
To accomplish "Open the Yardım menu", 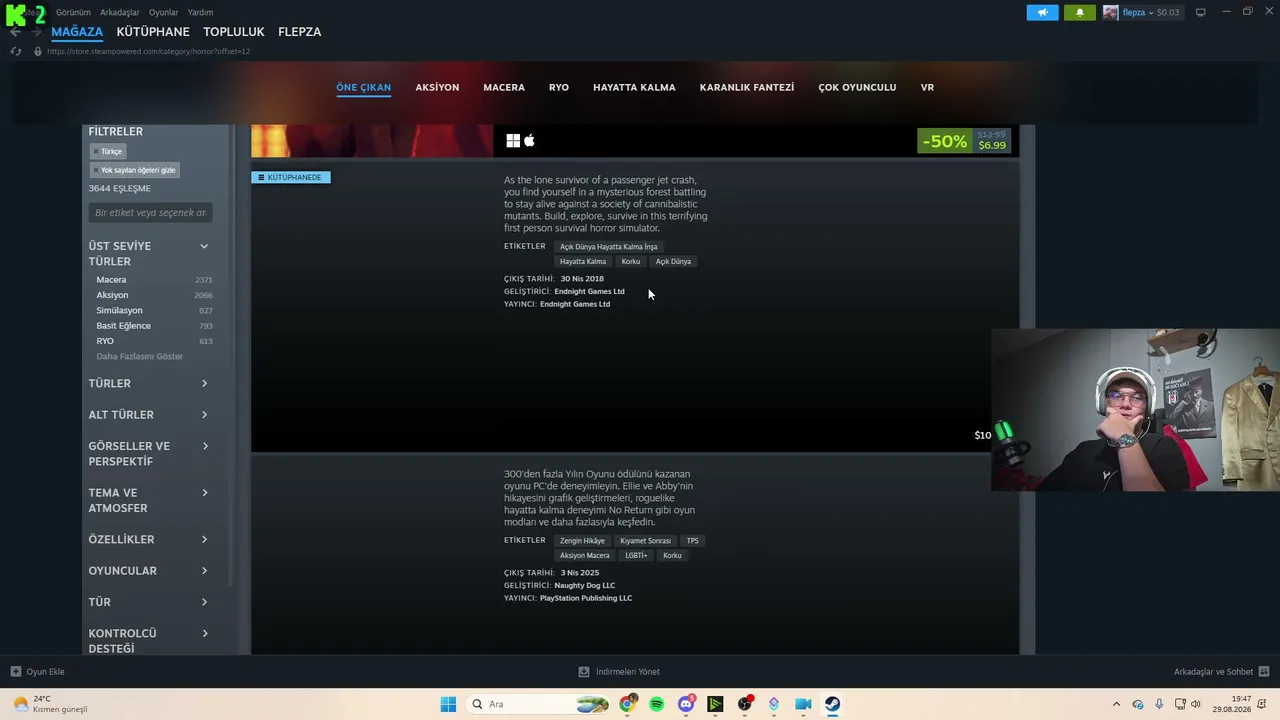I will (200, 13).
